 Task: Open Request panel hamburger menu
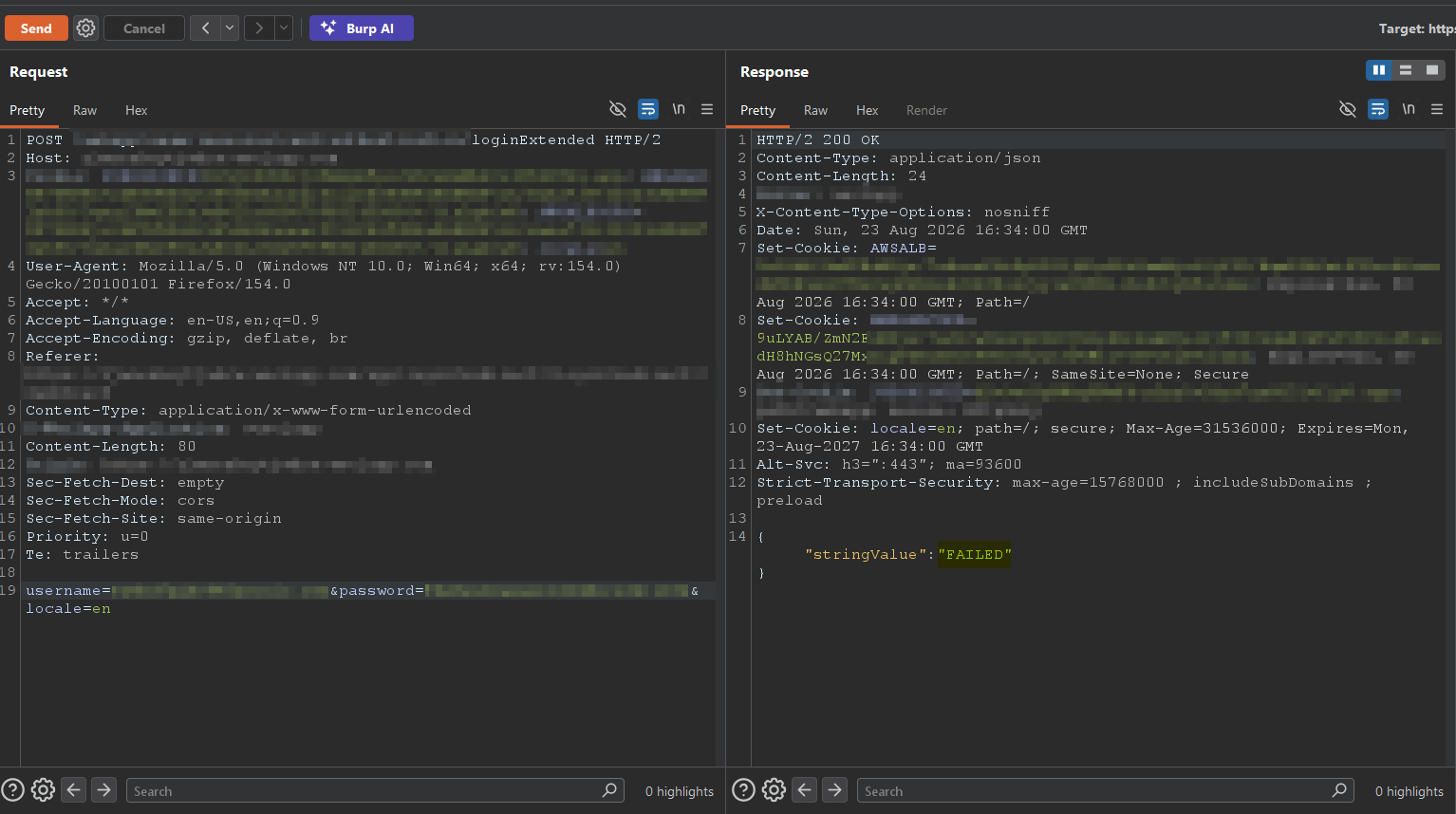pos(707,109)
